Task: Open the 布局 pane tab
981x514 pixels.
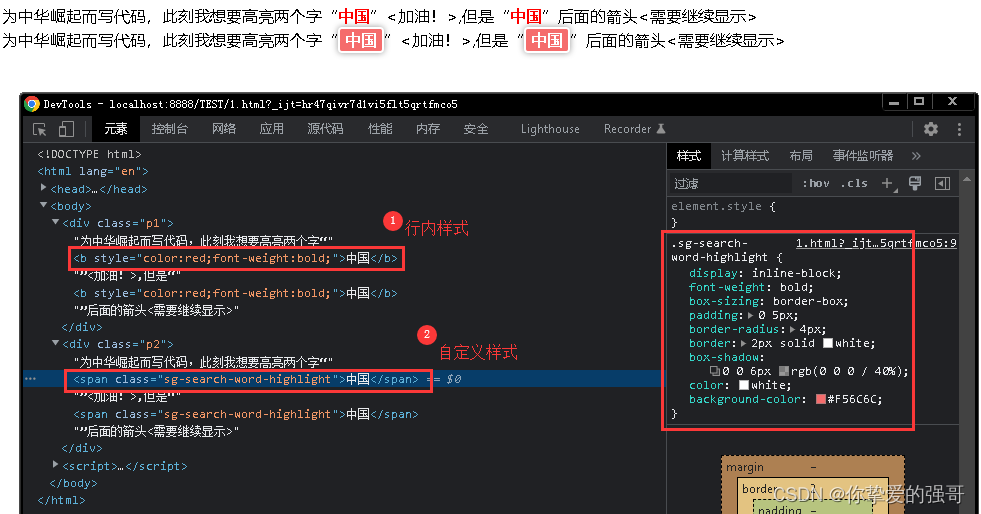Action: click(x=801, y=156)
